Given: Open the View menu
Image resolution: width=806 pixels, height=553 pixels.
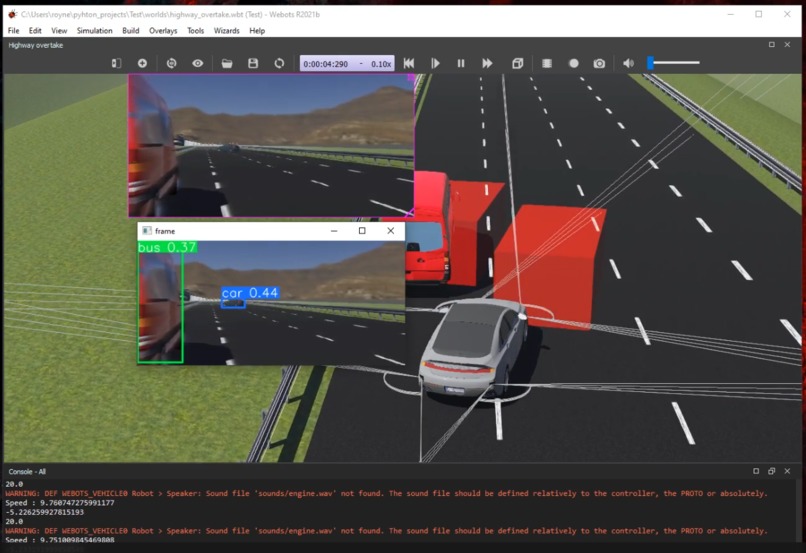Looking at the screenshot, I should point(59,31).
